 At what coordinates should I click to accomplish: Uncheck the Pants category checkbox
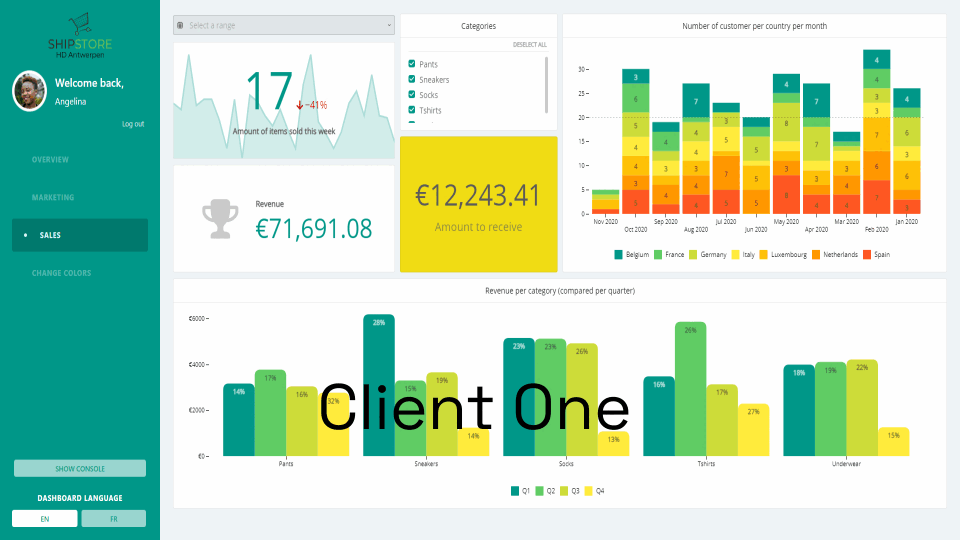pyautogui.click(x=412, y=64)
